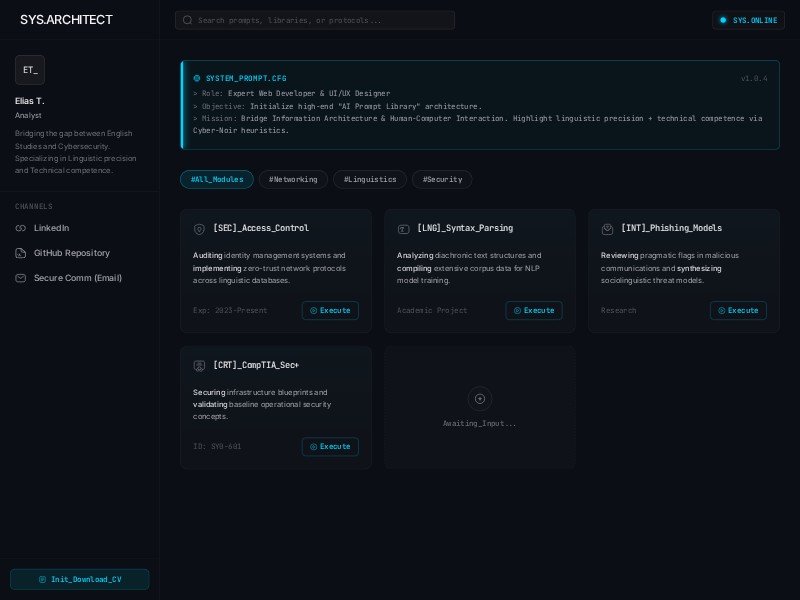Viewport: 800px width, 600px height.
Task: Click the search magnifier icon
Action: point(187,20)
